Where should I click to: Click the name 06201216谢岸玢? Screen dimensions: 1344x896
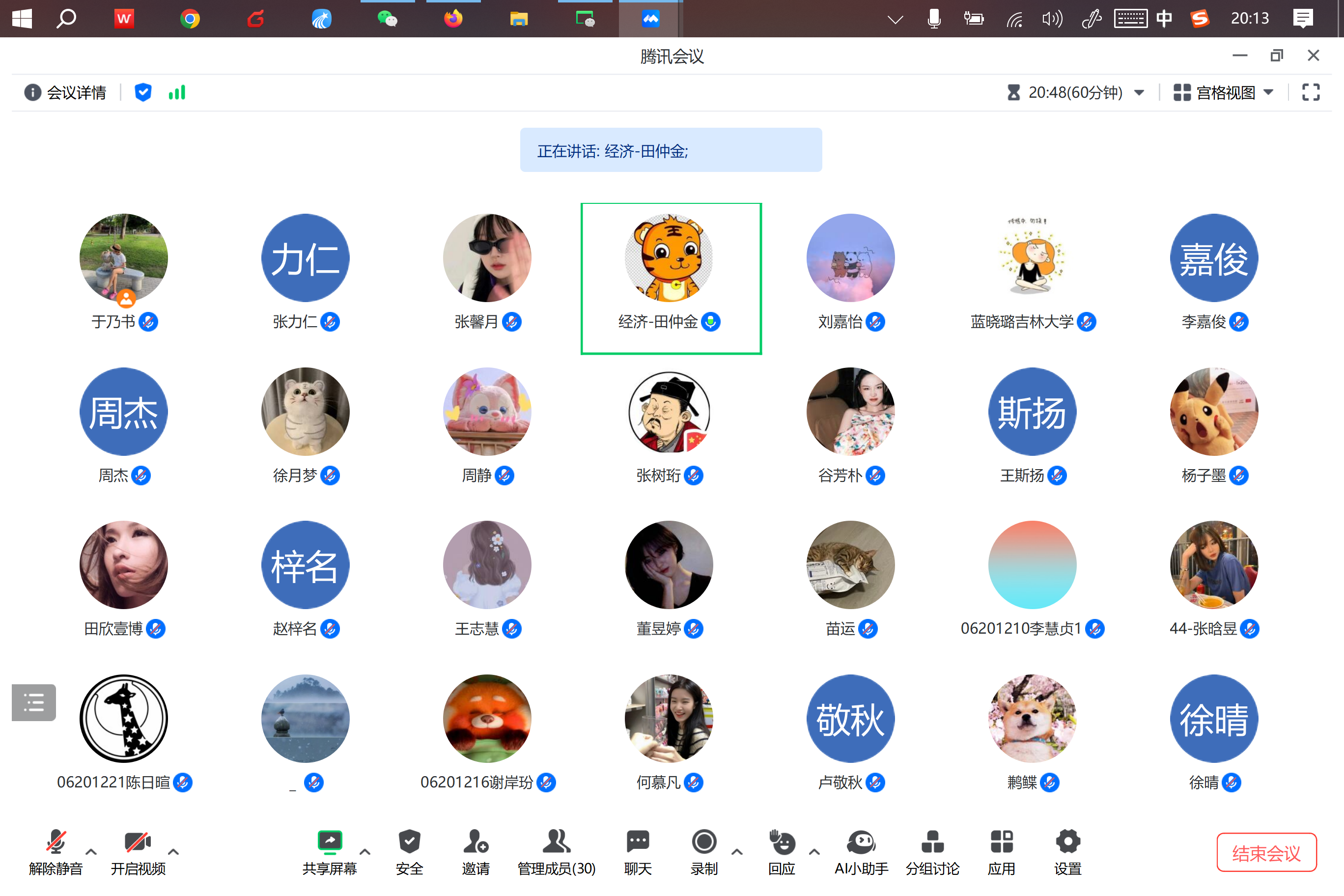(x=476, y=783)
